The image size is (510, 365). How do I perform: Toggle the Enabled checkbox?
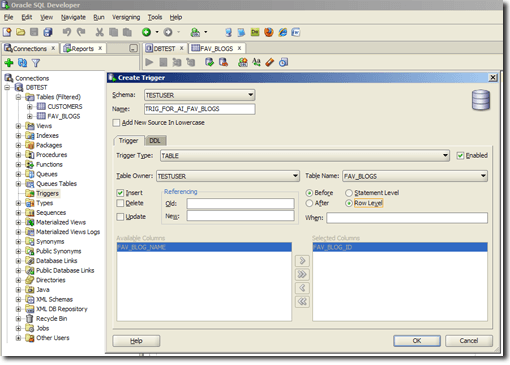point(460,156)
